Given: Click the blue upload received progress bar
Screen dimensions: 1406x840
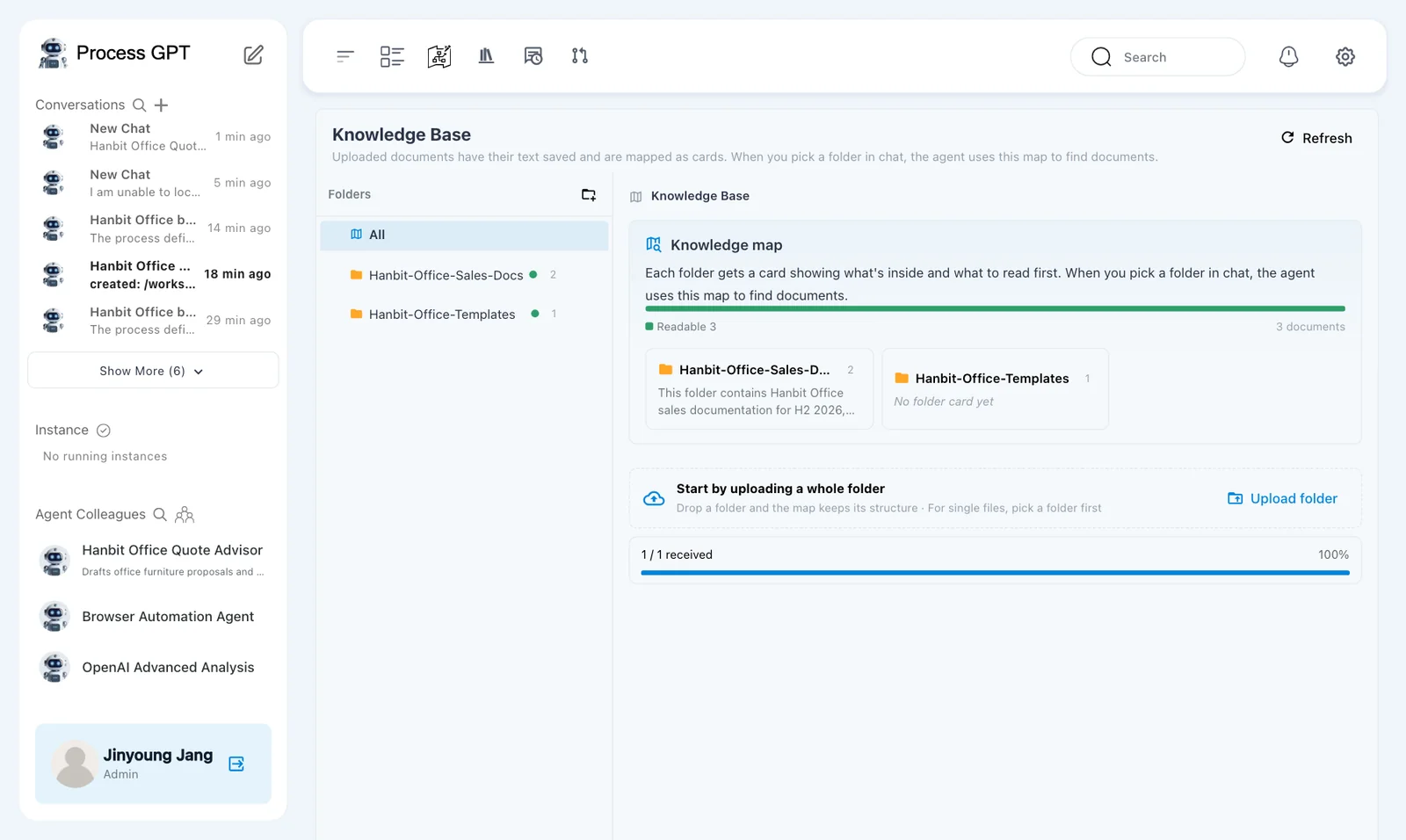Looking at the screenshot, I should tap(995, 573).
